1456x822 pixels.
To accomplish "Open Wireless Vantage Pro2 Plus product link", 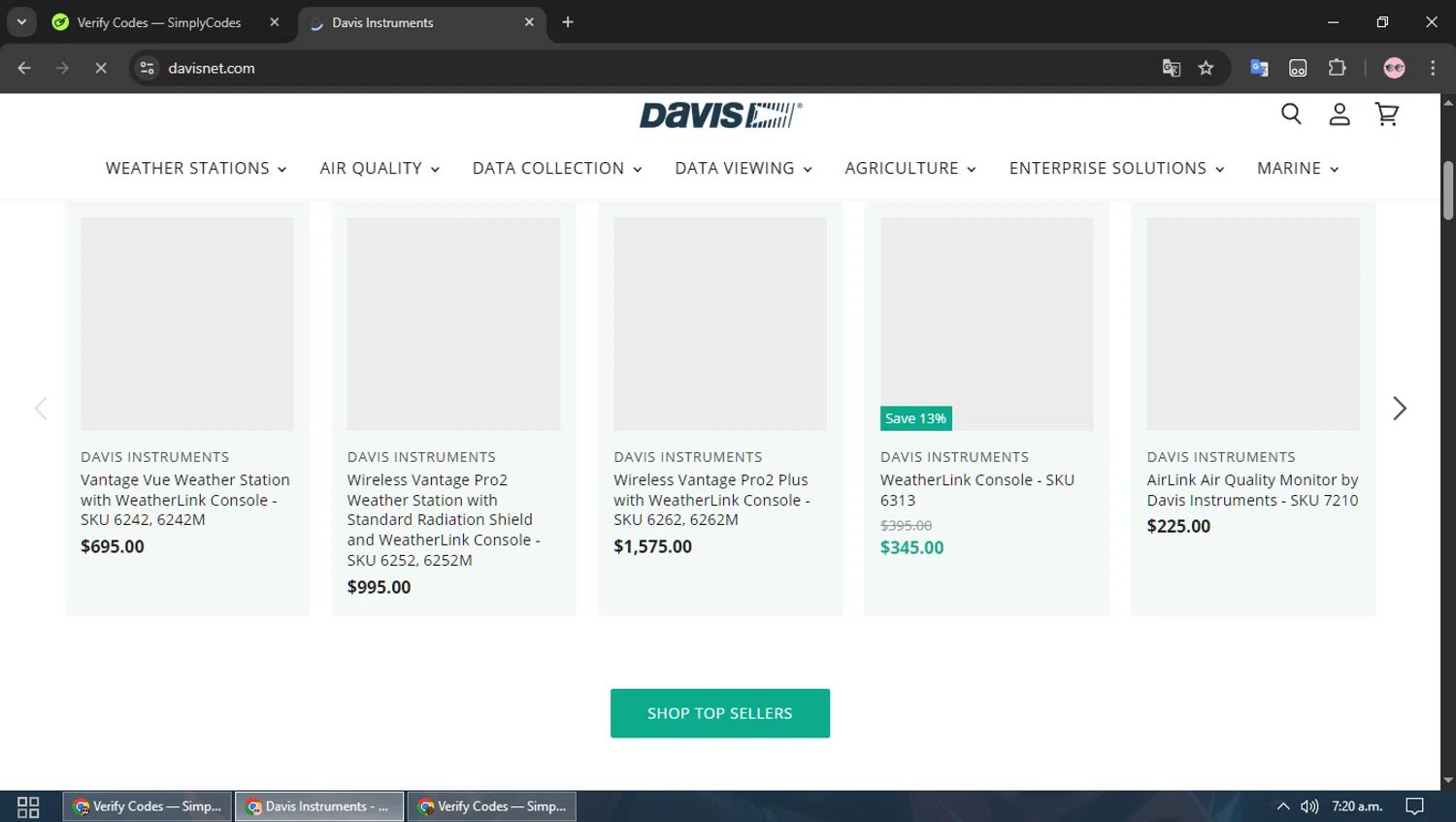I will coord(711,500).
